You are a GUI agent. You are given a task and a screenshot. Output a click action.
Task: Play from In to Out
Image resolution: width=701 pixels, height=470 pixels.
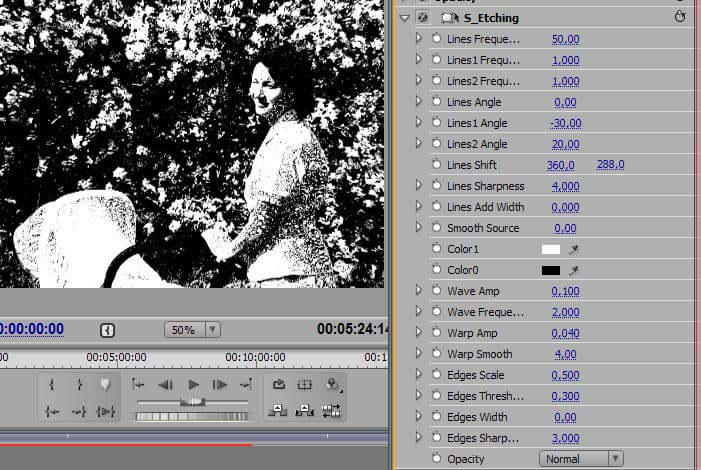(x=106, y=411)
